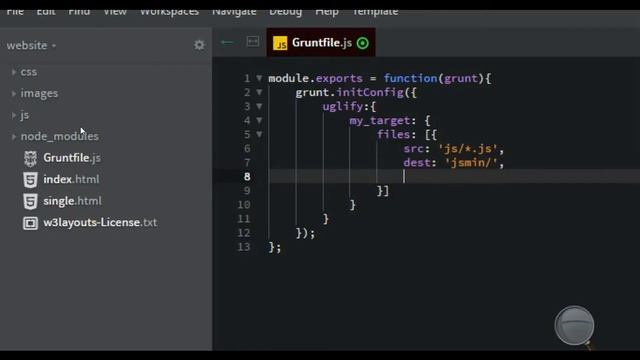Collapse code fold arrow on line 2
The height and width of the screenshot is (360, 640).
259,92
